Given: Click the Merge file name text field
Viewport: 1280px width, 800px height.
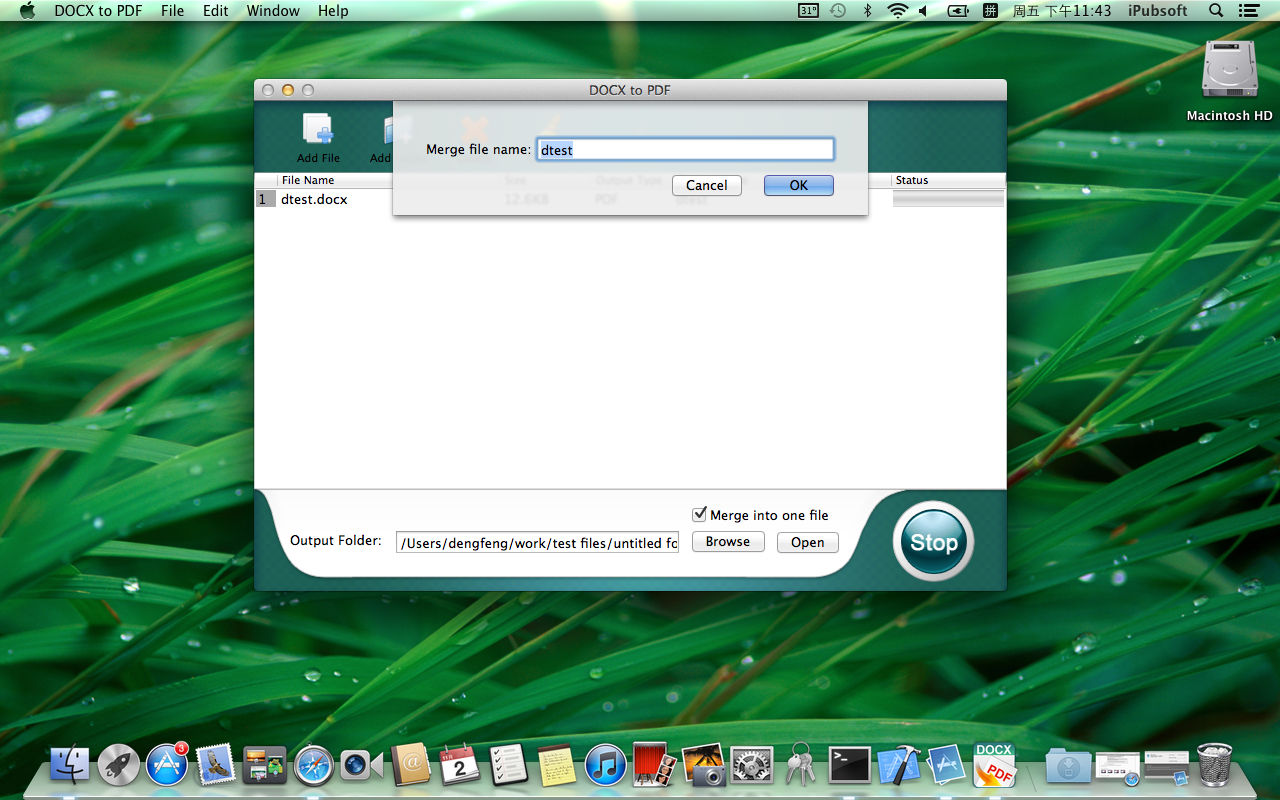Looking at the screenshot, I should click(685, 149).
